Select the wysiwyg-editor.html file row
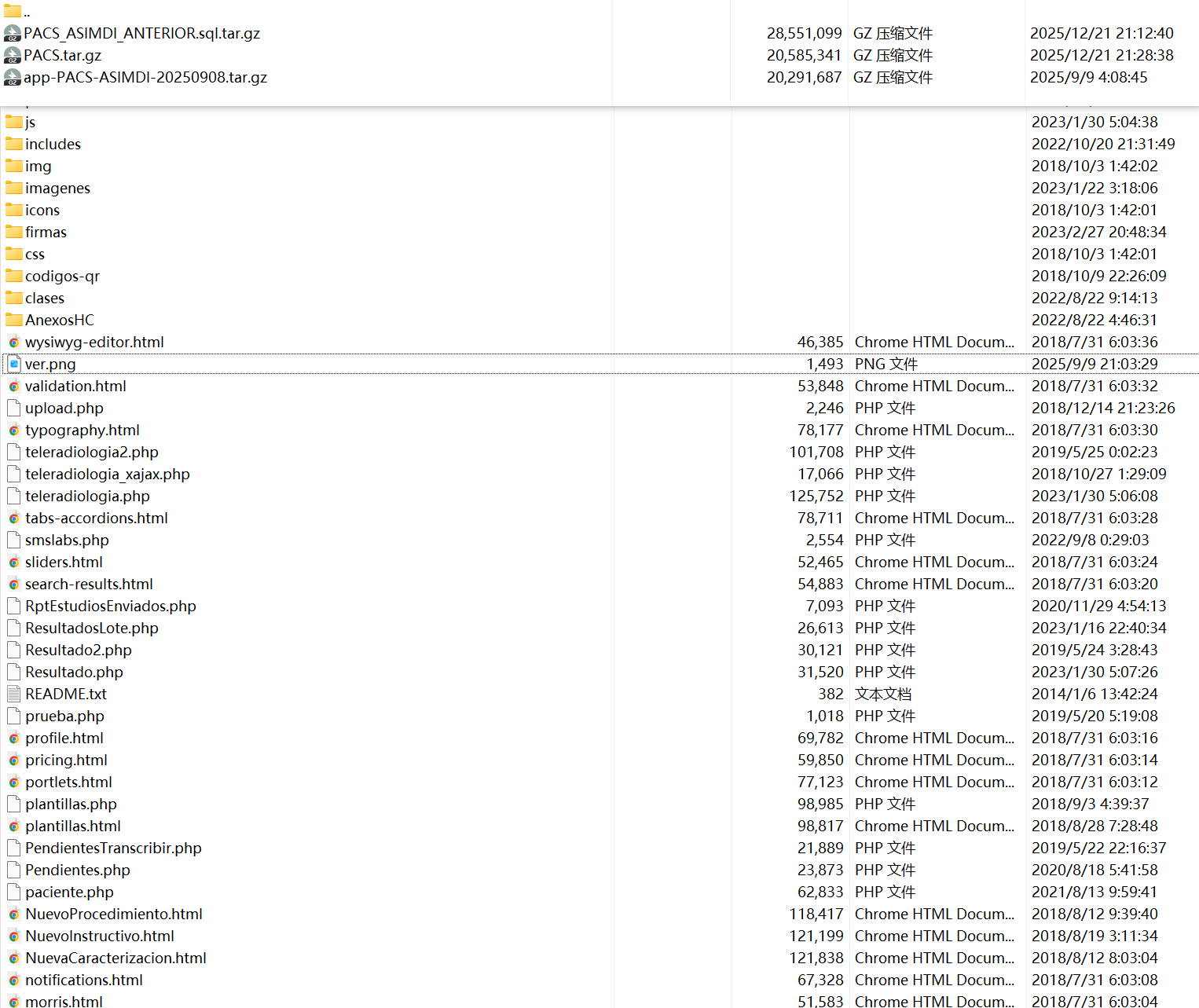The width and height of the screenshot is (1199, 1008). pyautogui.click(x=94, y=342)
